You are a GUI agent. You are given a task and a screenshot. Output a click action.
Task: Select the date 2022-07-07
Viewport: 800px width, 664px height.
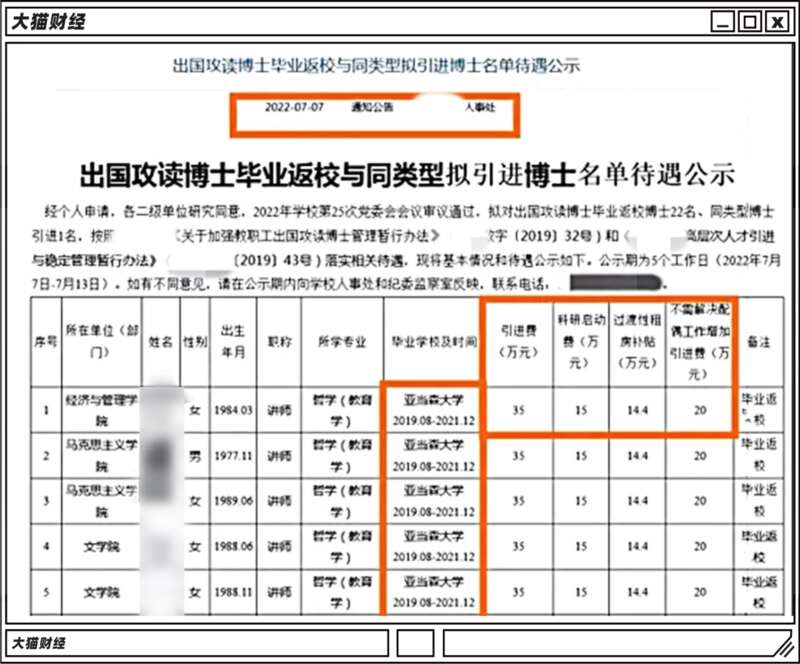pos(294,107)
